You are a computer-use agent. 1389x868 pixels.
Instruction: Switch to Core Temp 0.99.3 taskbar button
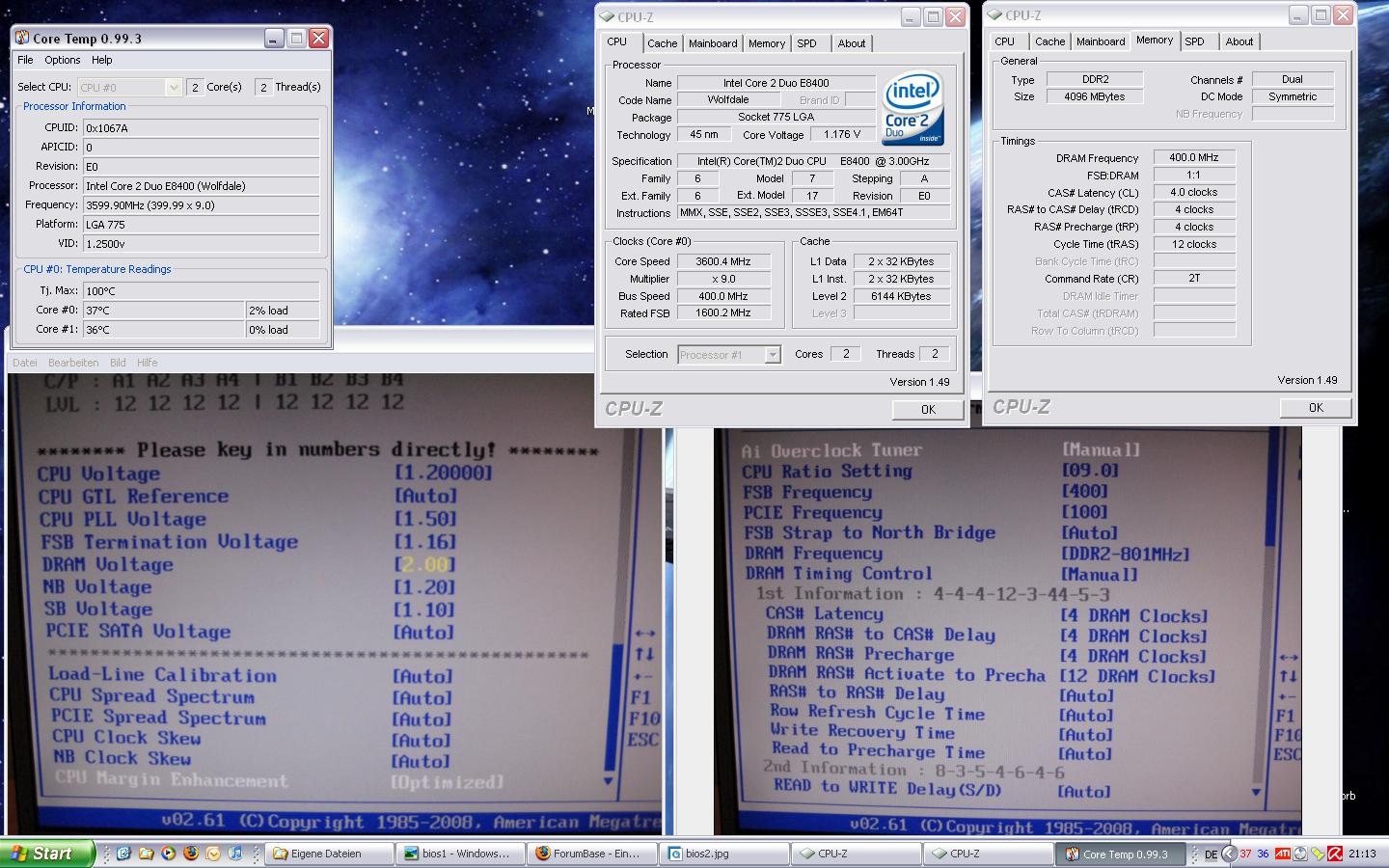(x=1120, y=854)
